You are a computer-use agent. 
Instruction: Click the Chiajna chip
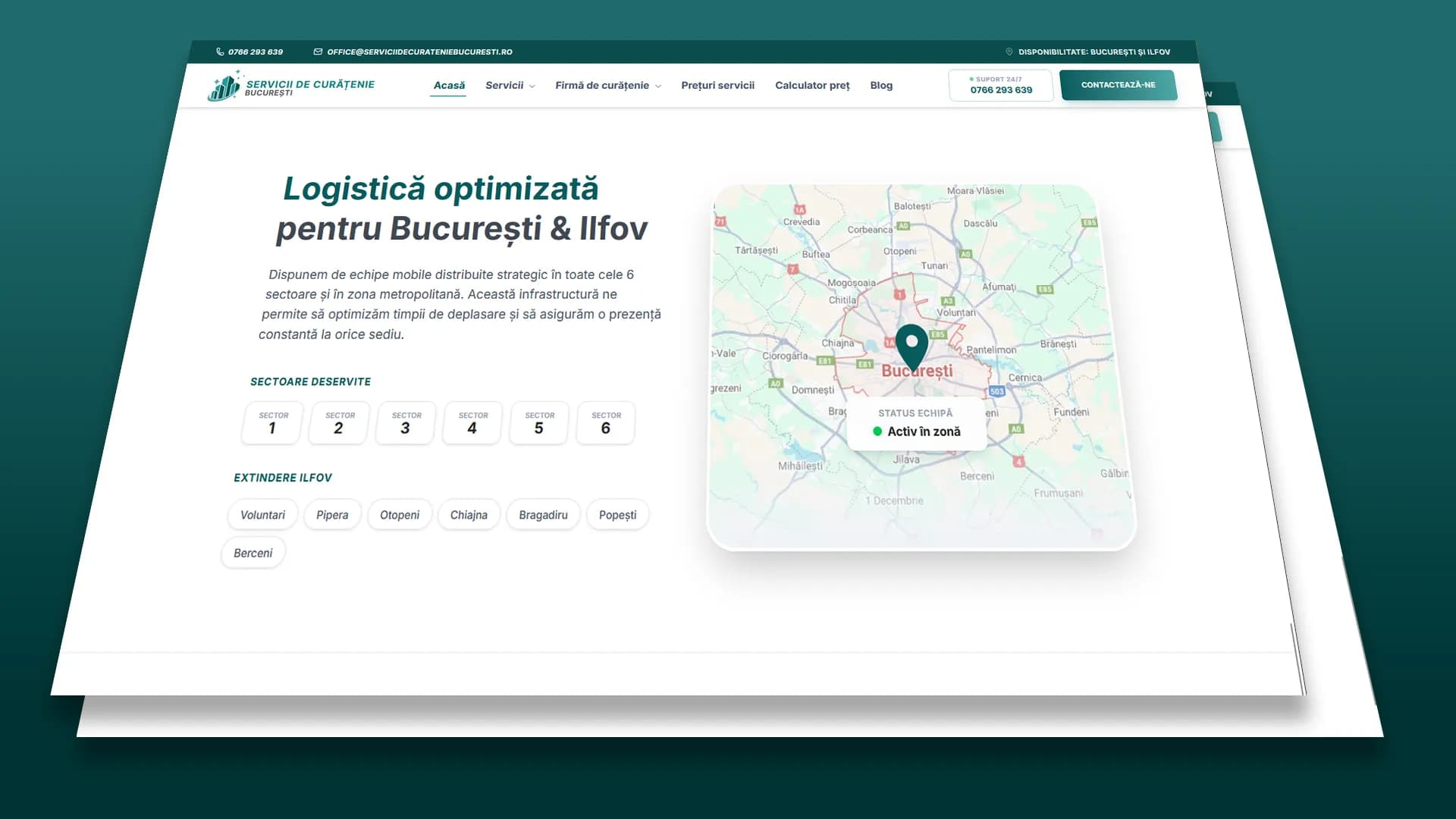point(469,515)
